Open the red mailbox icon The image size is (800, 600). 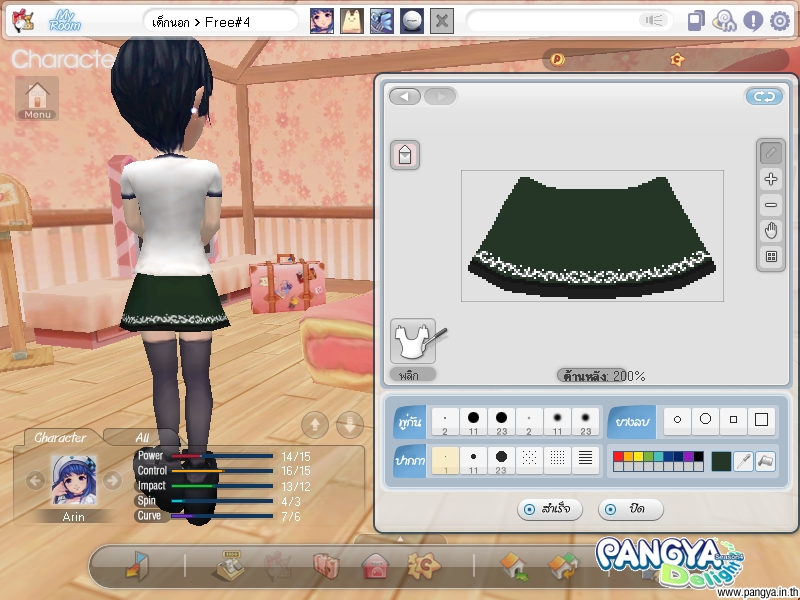[376, 567]
